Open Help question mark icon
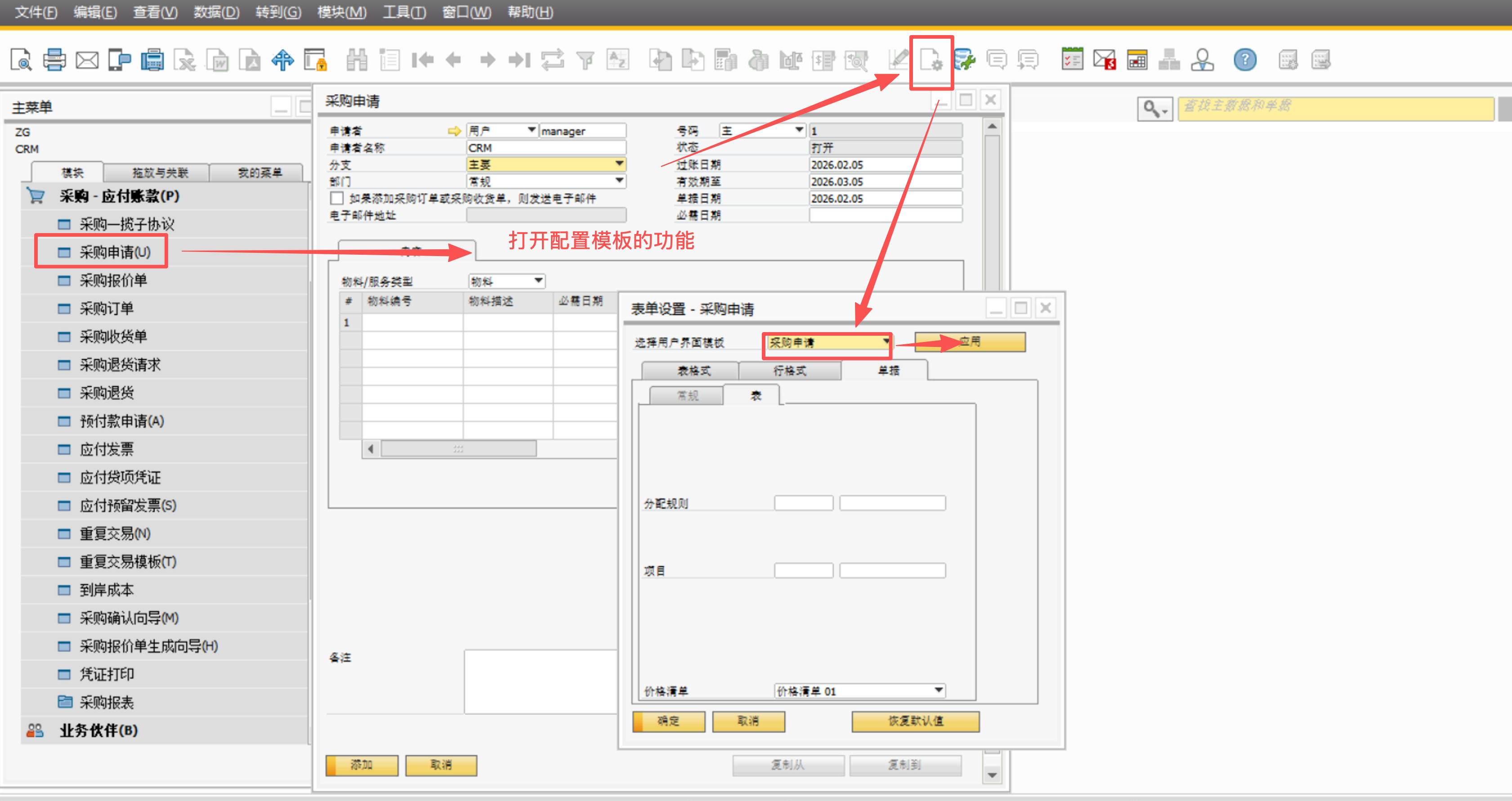Viewport: 1512px width, 801px height. [1244, 60]
